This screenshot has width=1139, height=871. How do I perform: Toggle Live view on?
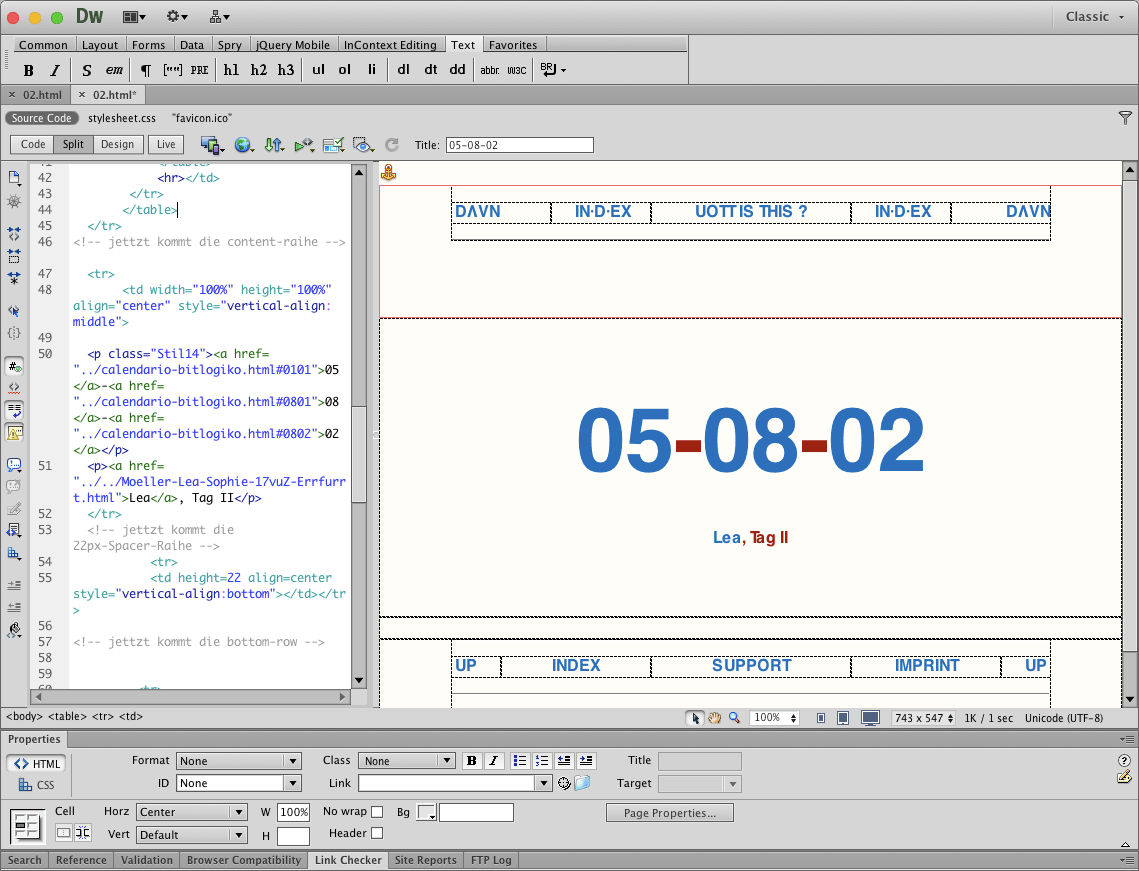tap(166, 145)
